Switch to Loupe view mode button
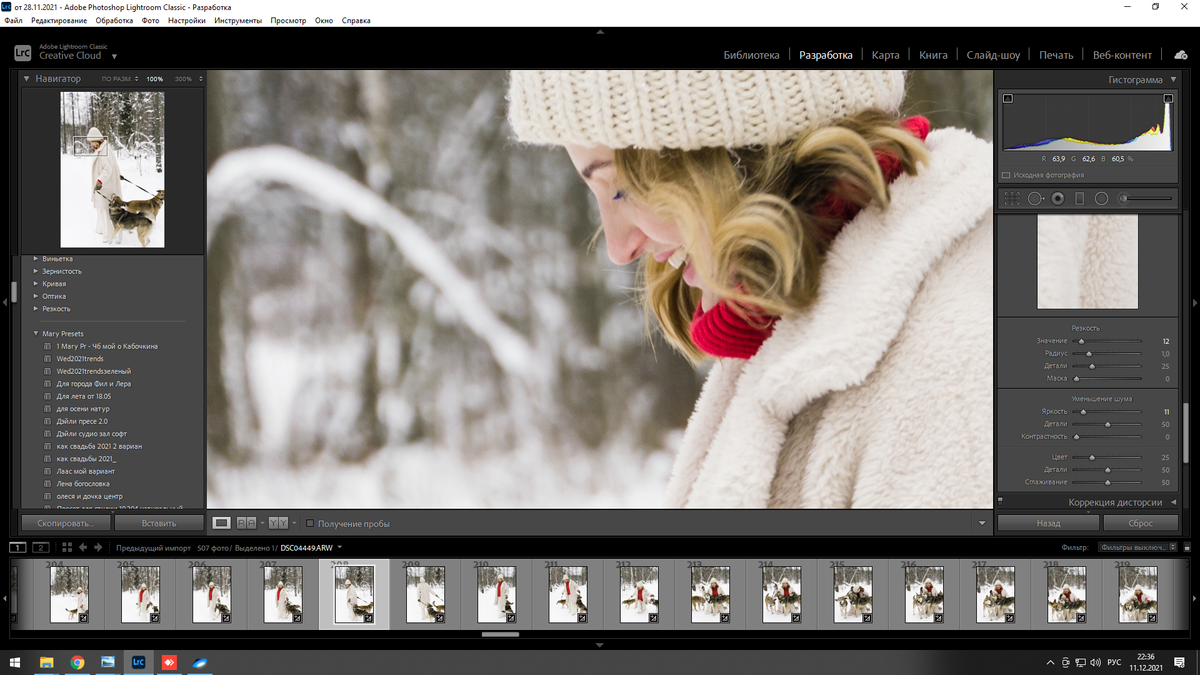Screen dimensions: 1200x675 coord(222,523)
